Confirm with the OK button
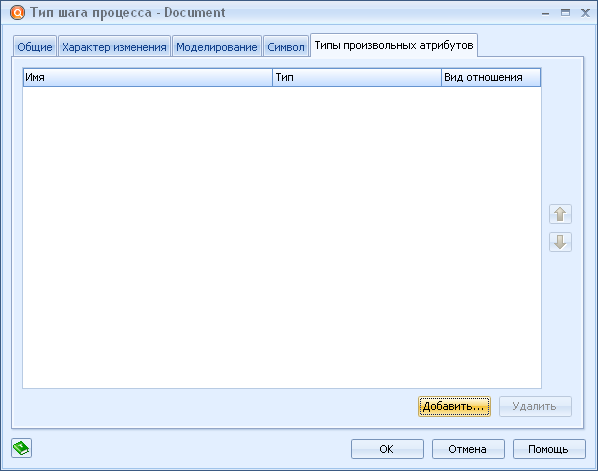The image size is (598, 471). click(x=387, y=449)
